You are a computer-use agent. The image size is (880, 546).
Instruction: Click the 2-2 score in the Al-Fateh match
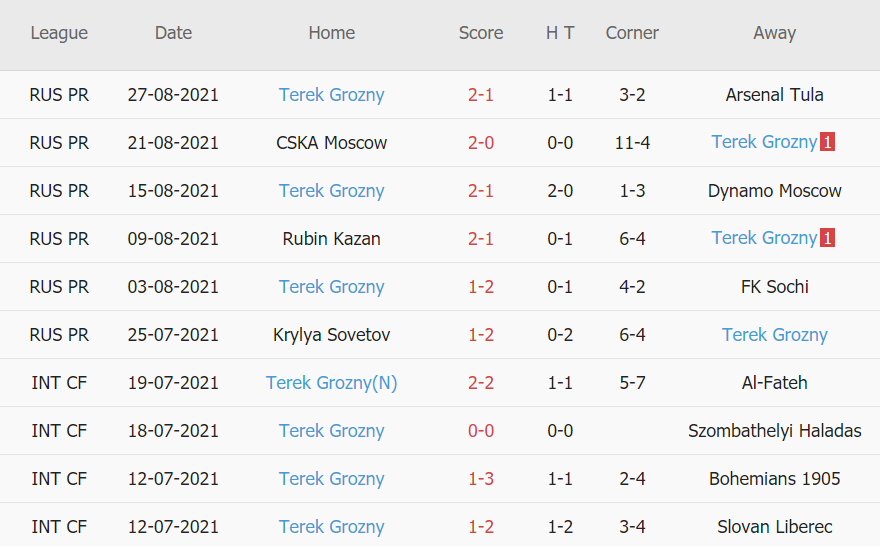(x=481, y=383)
